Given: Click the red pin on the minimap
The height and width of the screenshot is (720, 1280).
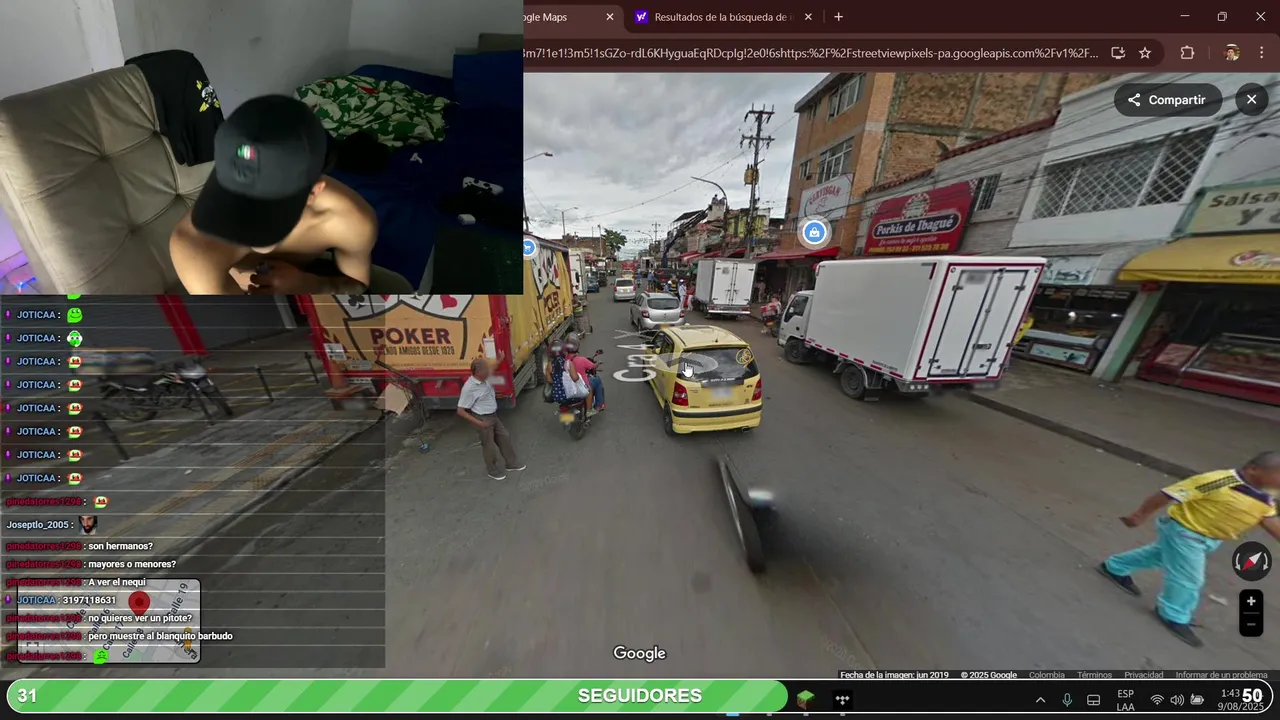Looking at the screenshot, I should pyautogui.click(x=139, y=603).
